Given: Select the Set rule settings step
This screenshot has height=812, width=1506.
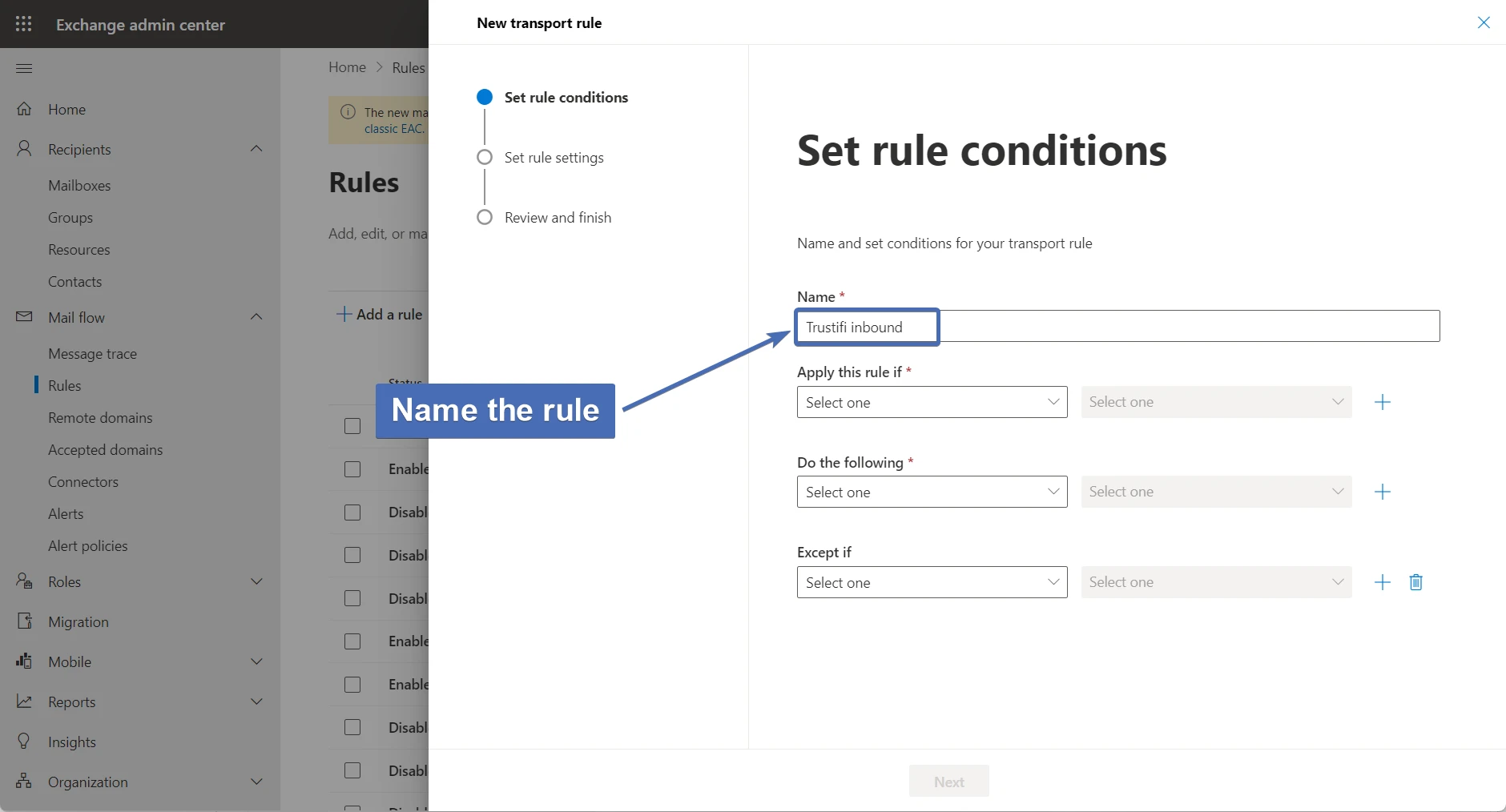Looking at the screenshot, I should 554,158.
